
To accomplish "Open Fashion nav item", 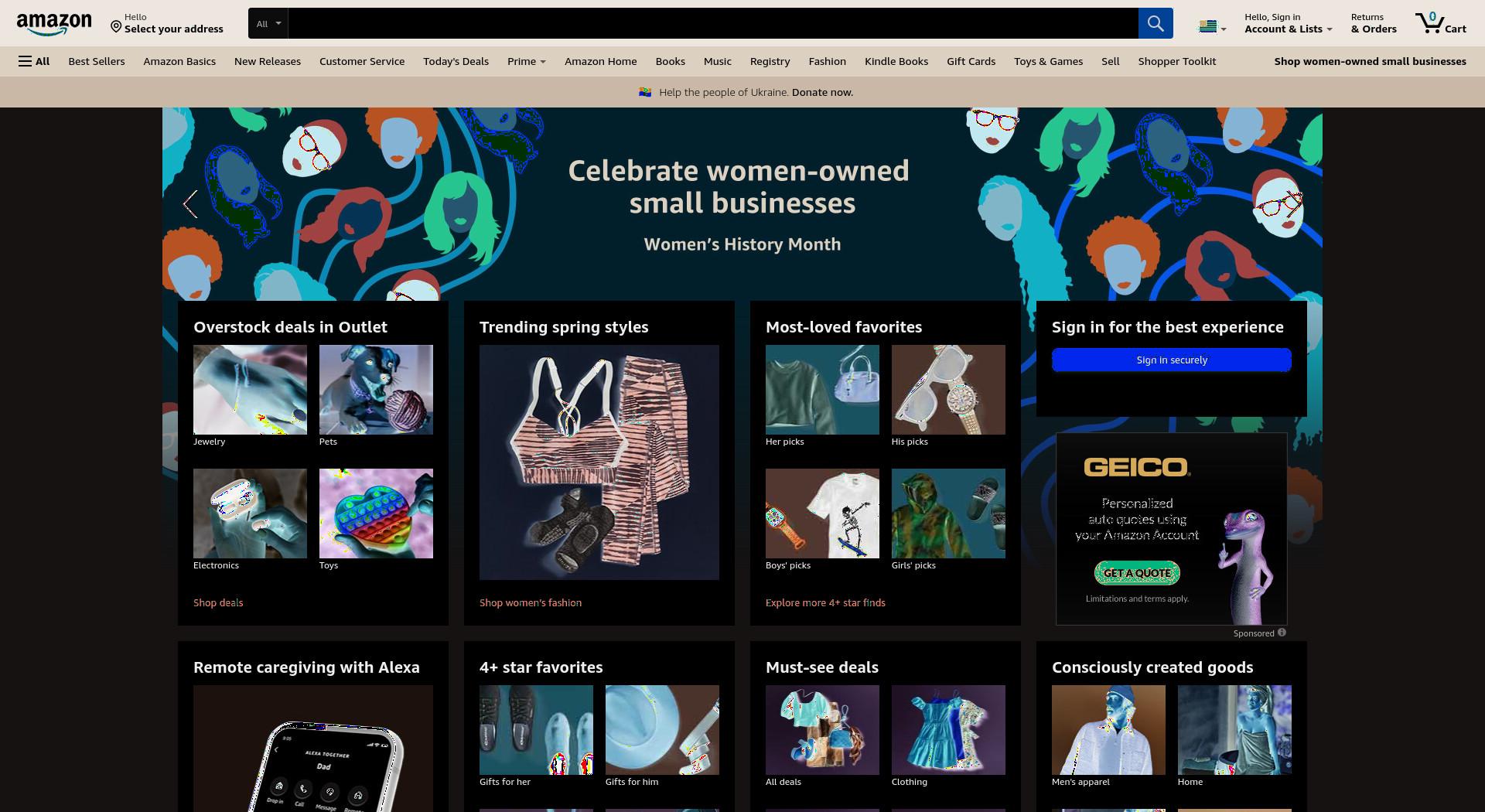I will [x=828, y=61].
